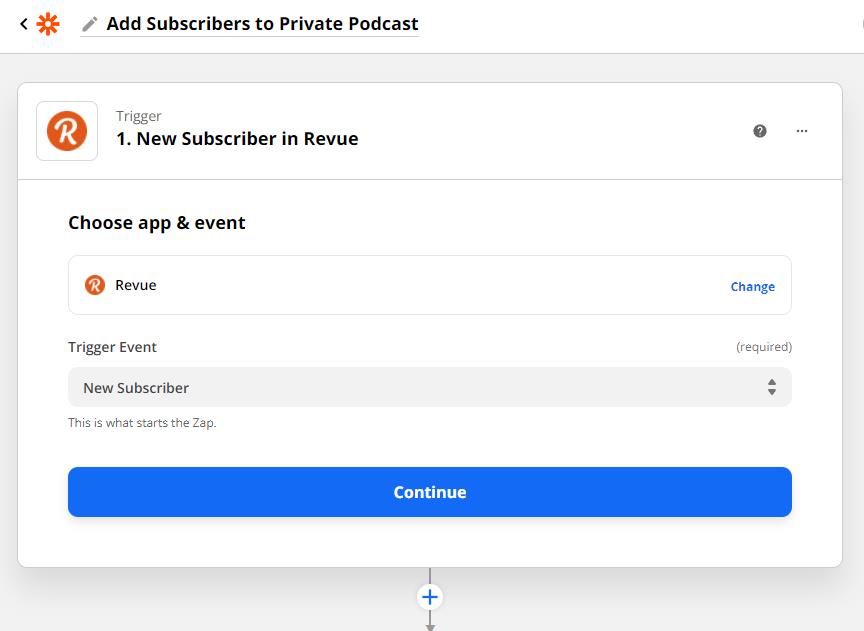Click the Change link for Revue app
The image size is (864, 631).
click(752, 286)
